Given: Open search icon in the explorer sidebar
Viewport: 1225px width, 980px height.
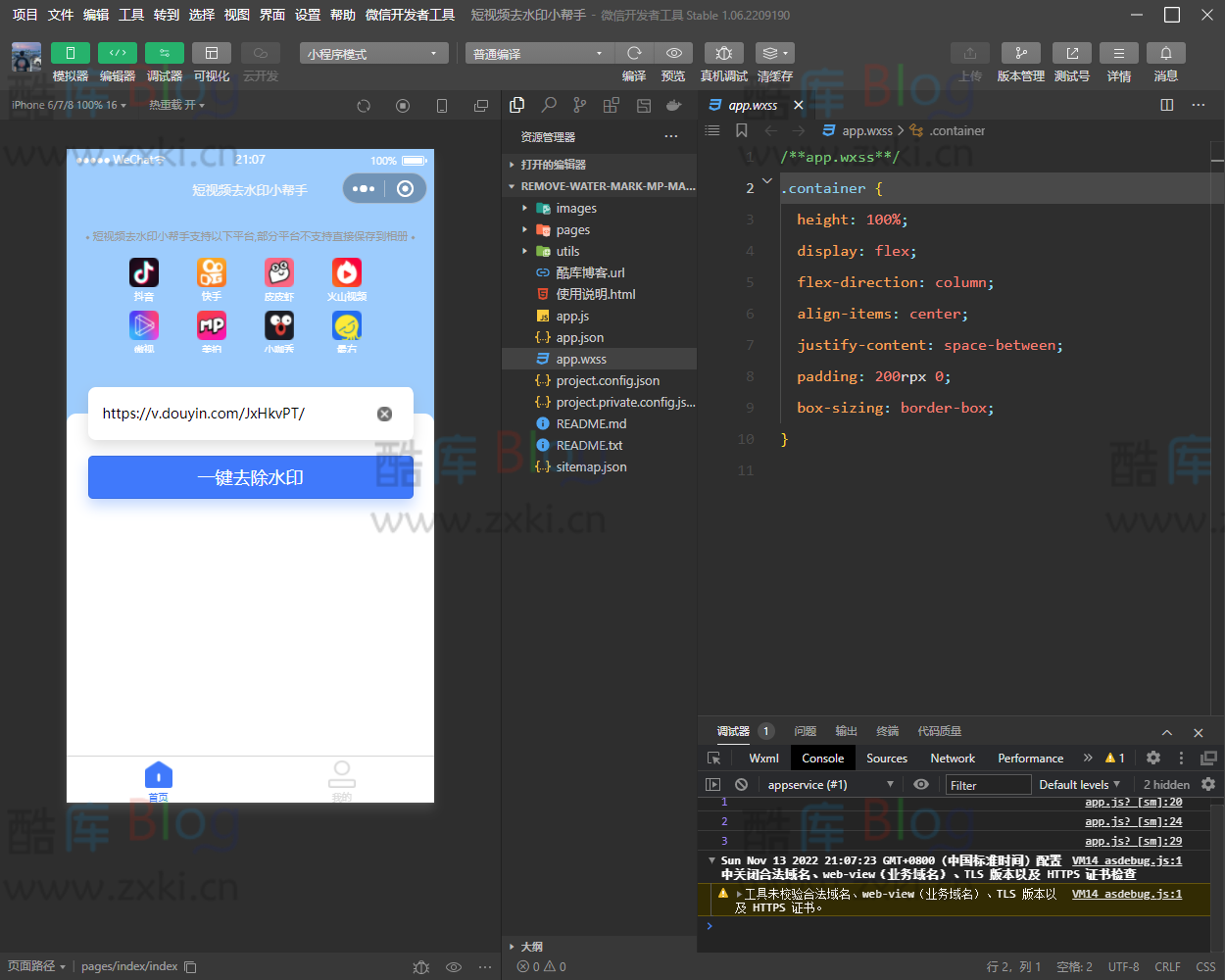Looking at the screenshot, I should 549,105.
